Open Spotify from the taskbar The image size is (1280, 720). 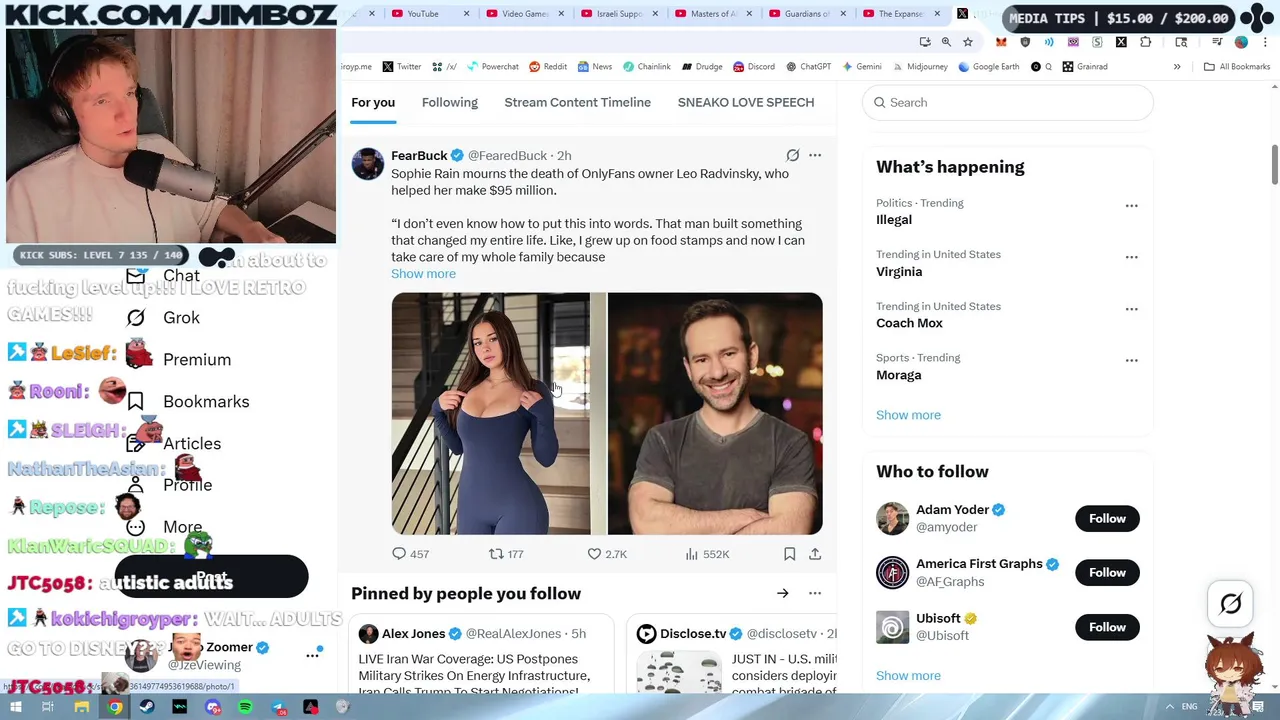click(x=245, y=707)
